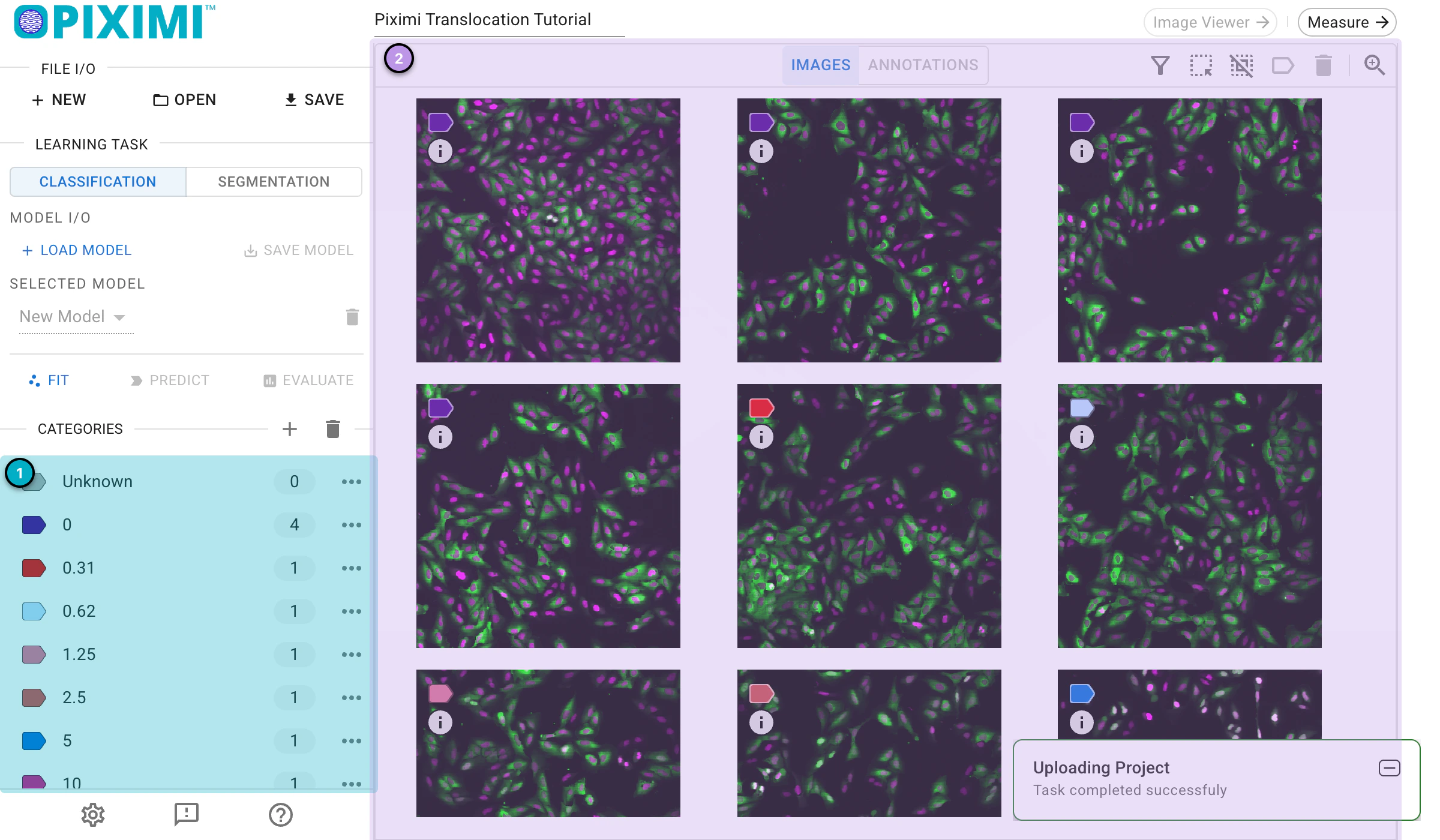The height and width of the screenshot is (840, 1440).
Task: Click the red color tag of category 0.31
Action: click(34, 568)
